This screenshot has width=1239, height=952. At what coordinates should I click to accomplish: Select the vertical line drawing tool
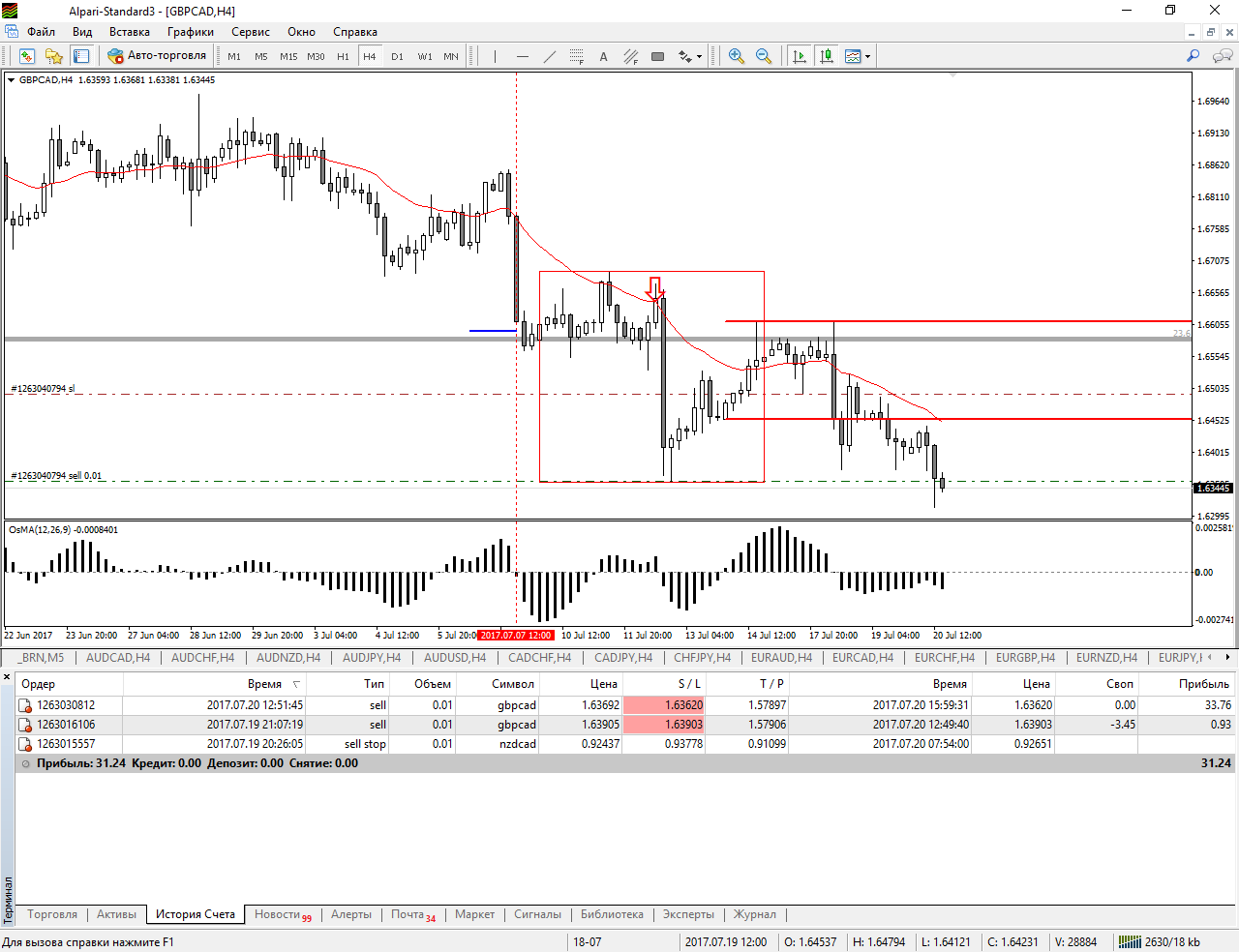495,56
